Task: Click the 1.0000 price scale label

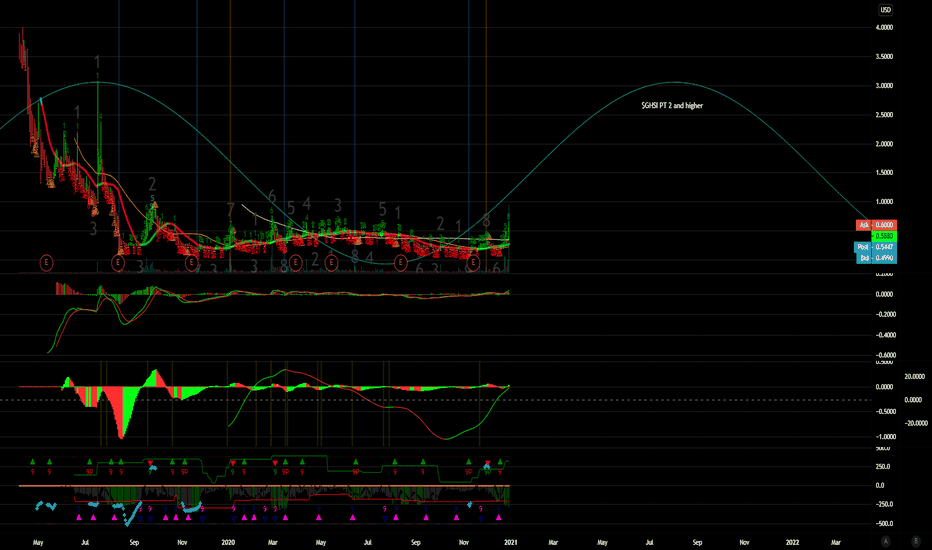Action: click(884, 202)
